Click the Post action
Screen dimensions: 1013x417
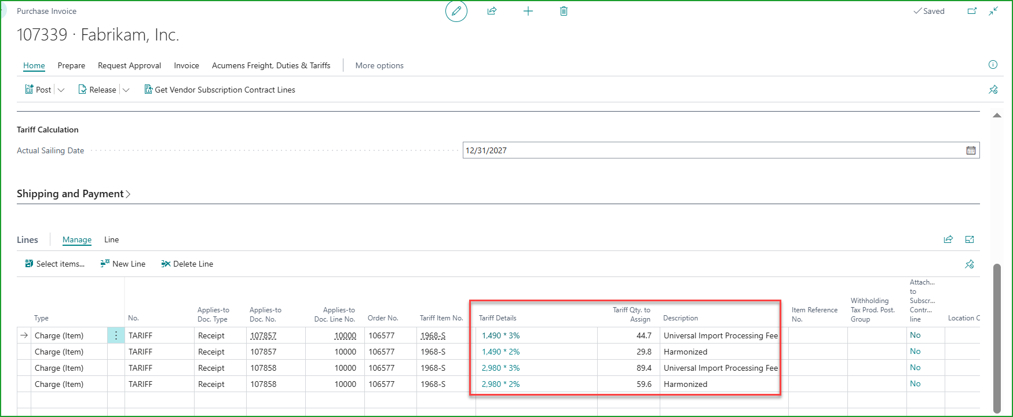coord(37,90)
